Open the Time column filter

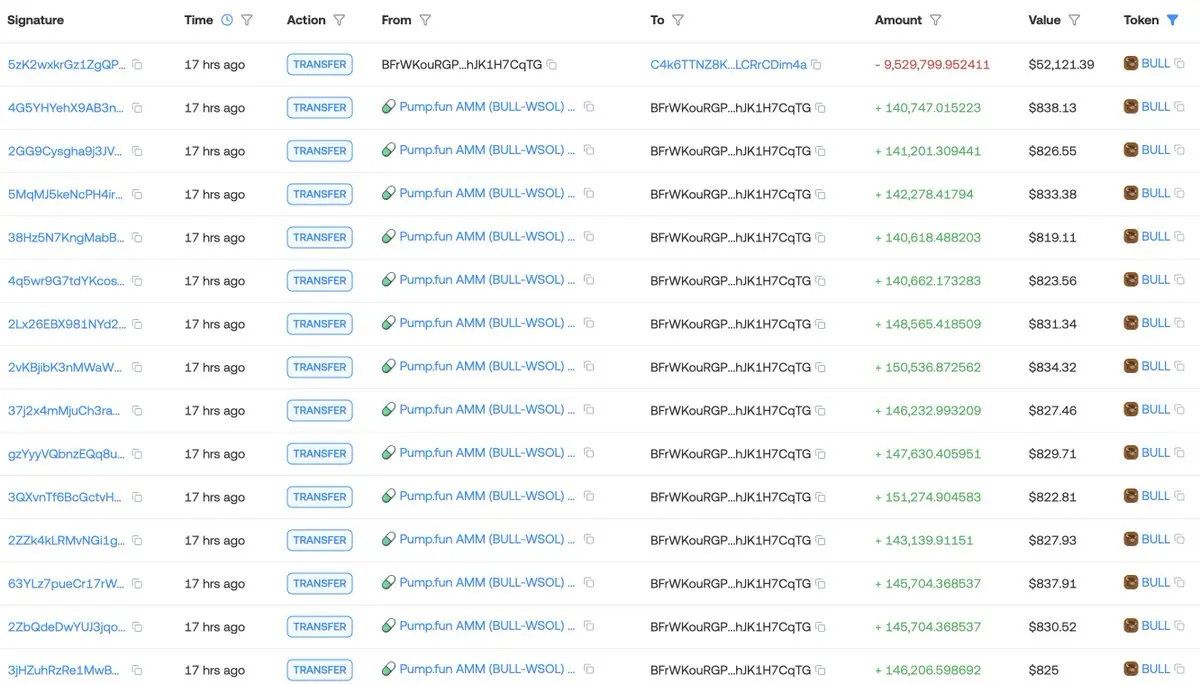247,20
